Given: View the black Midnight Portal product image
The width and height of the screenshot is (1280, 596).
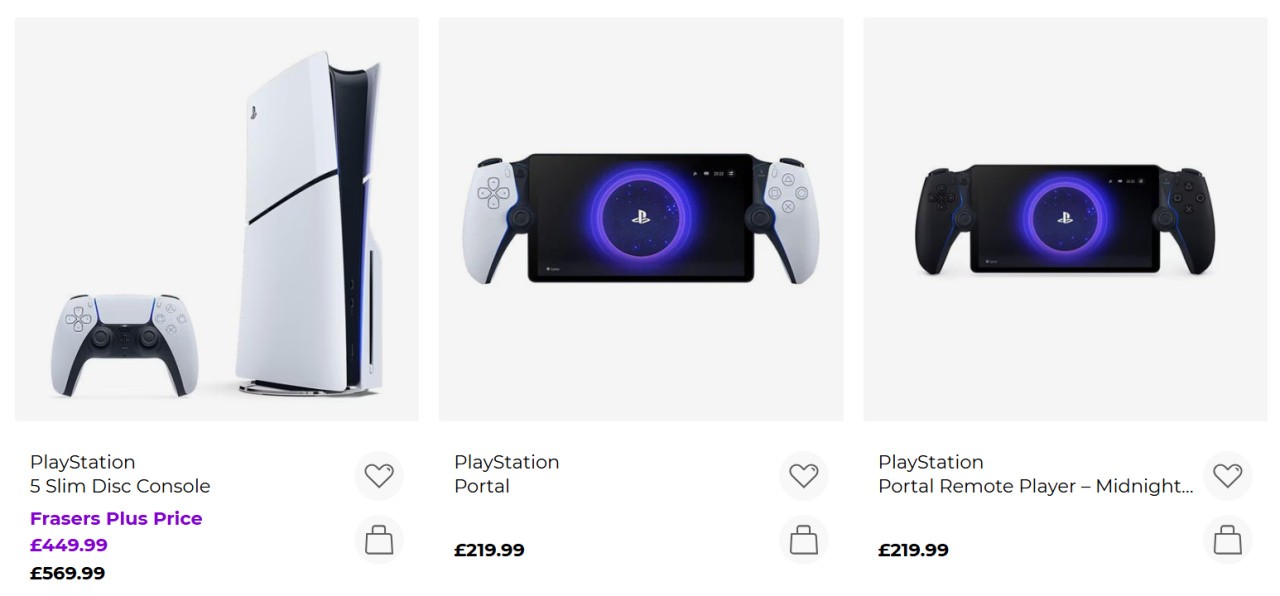Looking at the screenshot, I should [1065, 219].
